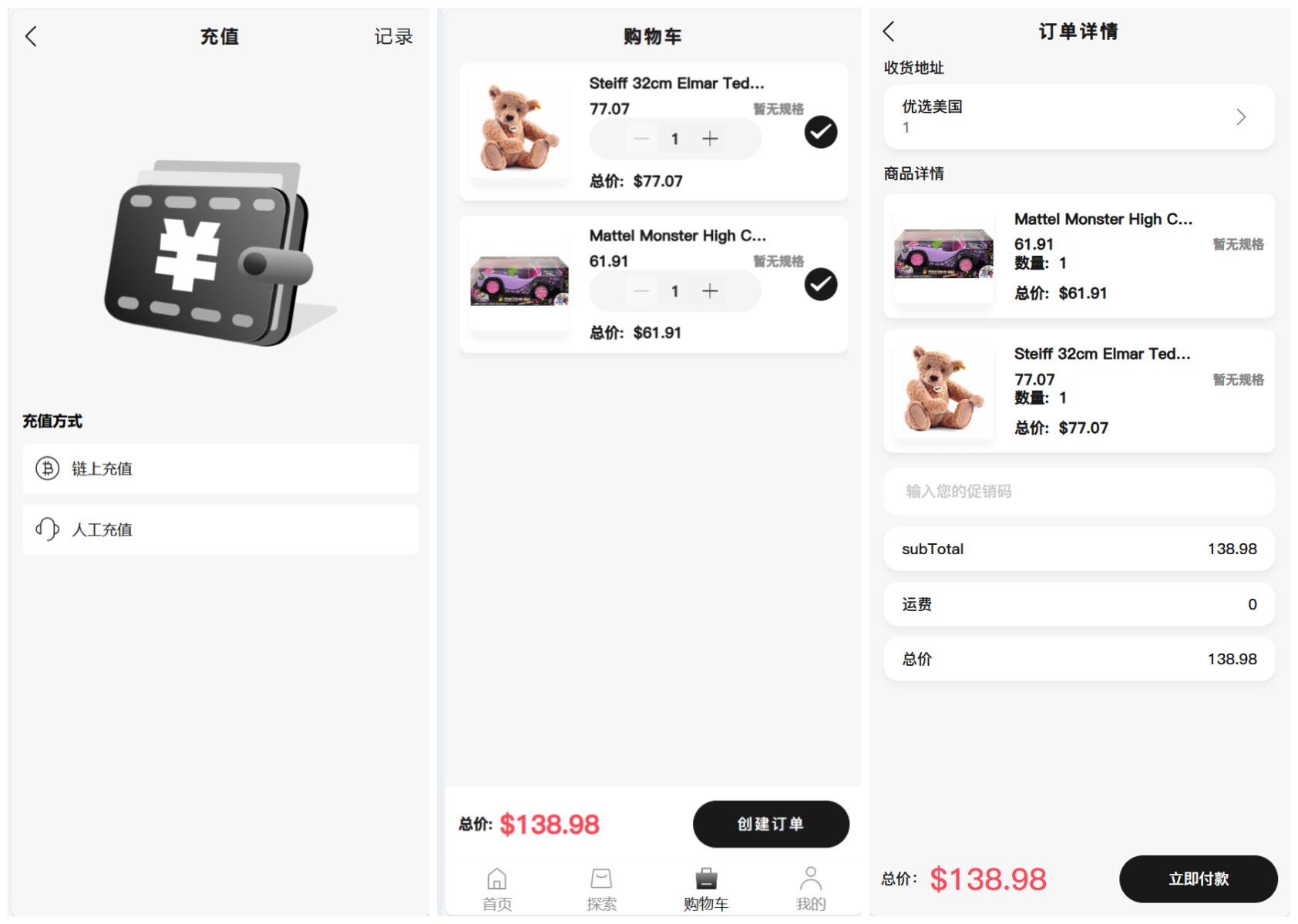Image resolution: width=1298 pixels, height=924 pixels.
Task: Switch to the 购物车 cart tab
Action: point(706,889)
